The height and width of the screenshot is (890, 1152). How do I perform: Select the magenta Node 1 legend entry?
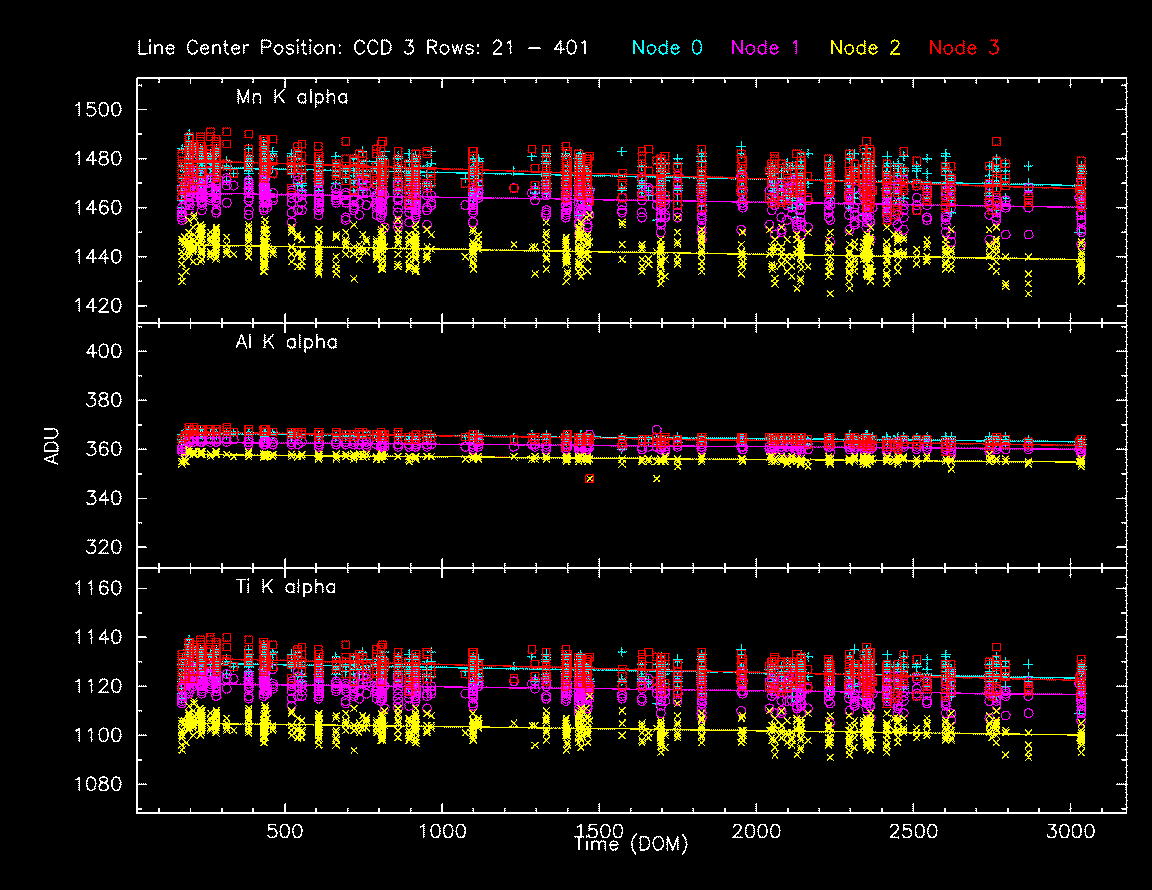(x=765, y=47)
